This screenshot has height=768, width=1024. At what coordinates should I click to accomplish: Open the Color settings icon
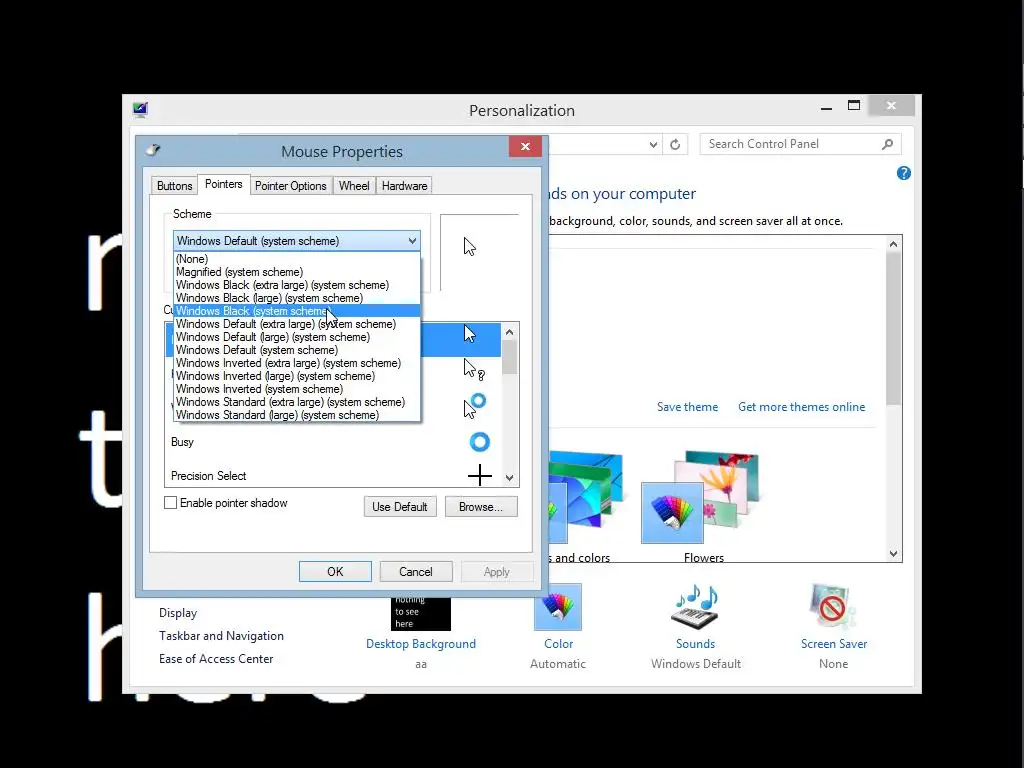[x=558, y=607]
